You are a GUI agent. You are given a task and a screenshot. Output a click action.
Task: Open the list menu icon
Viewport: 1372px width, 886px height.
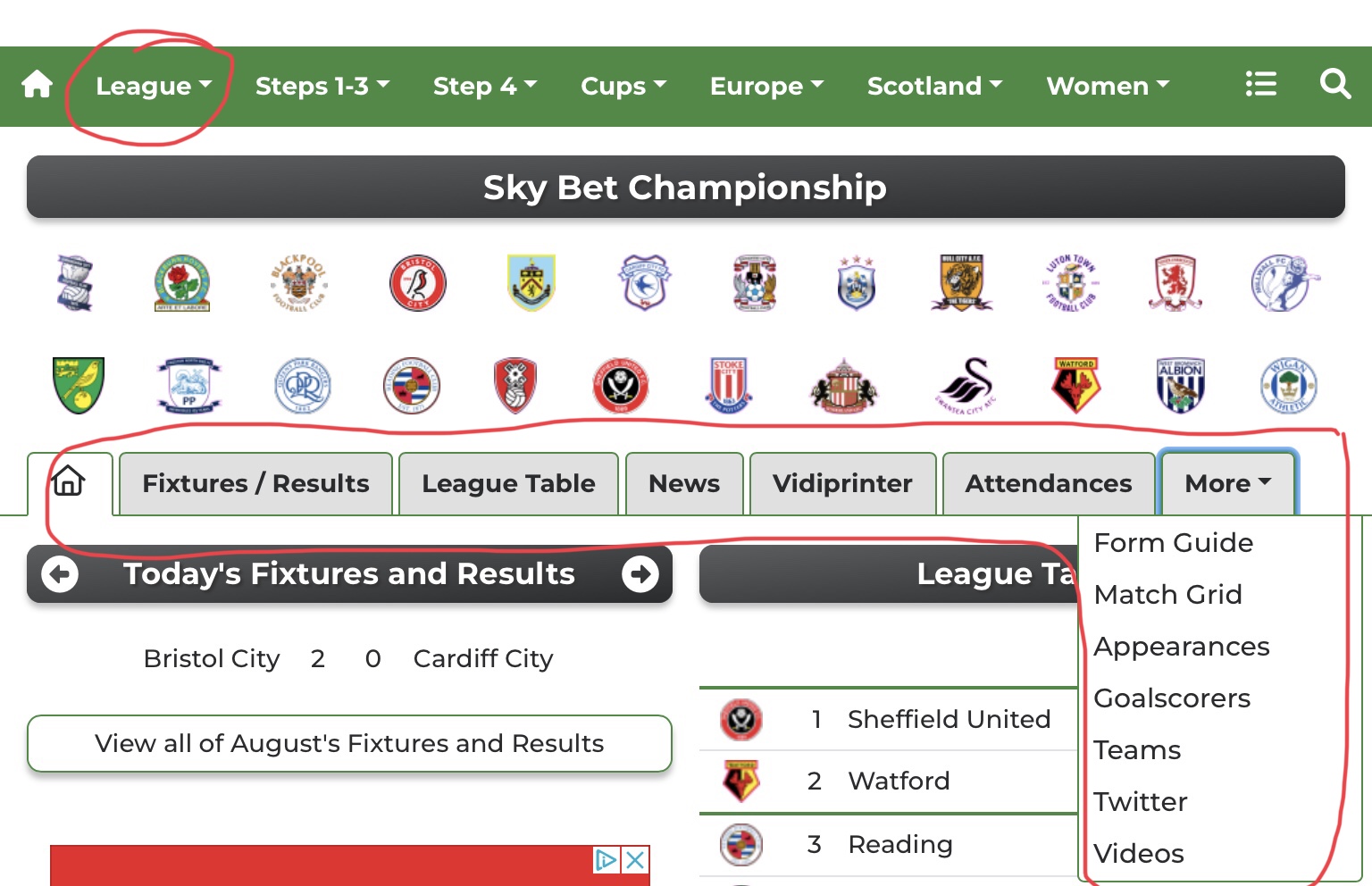(1260, 84)
